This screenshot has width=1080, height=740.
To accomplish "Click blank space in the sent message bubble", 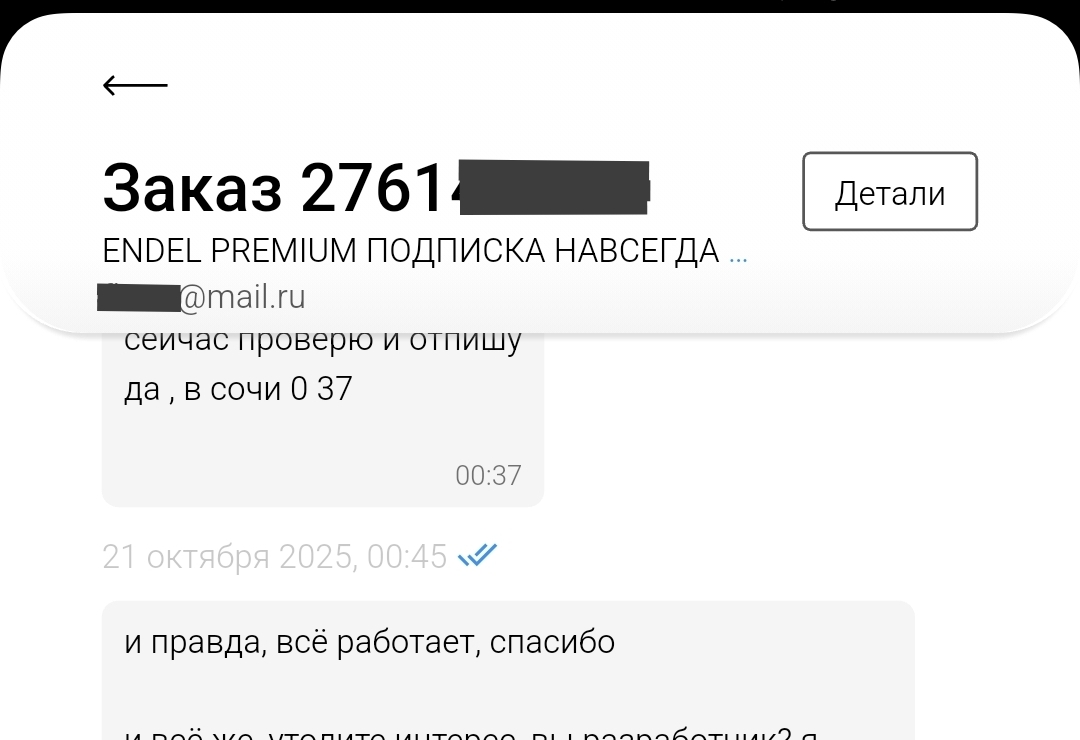I will [758, 682].
